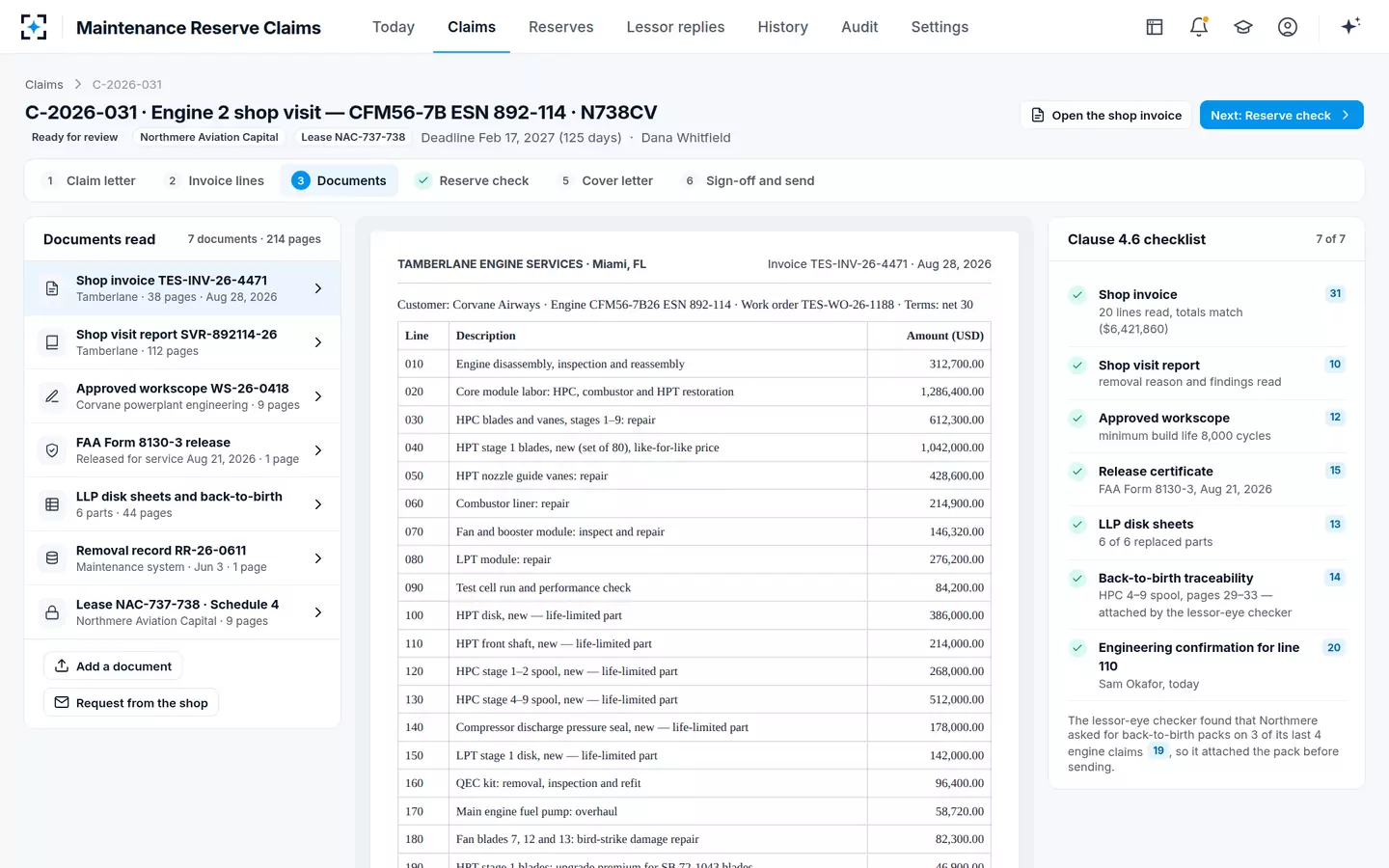Click the Removal record database icon

52,558
